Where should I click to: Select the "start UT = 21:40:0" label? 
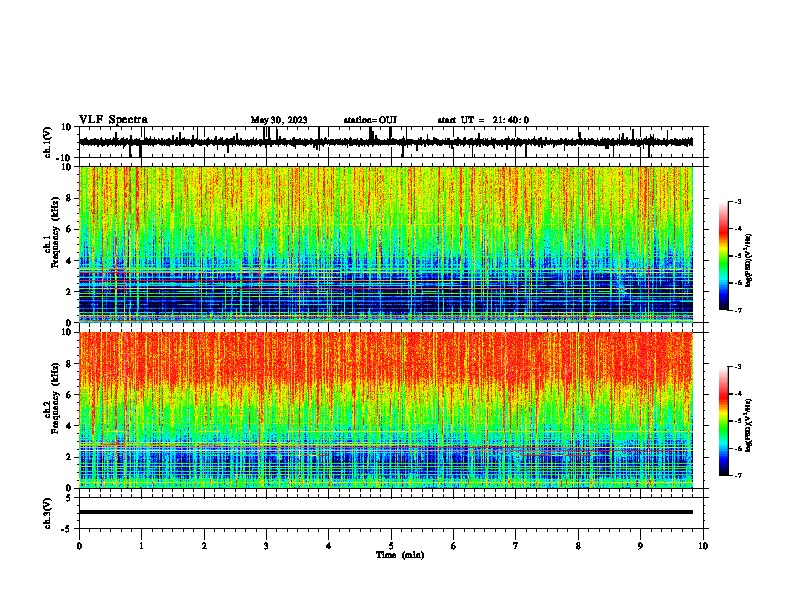483,120
